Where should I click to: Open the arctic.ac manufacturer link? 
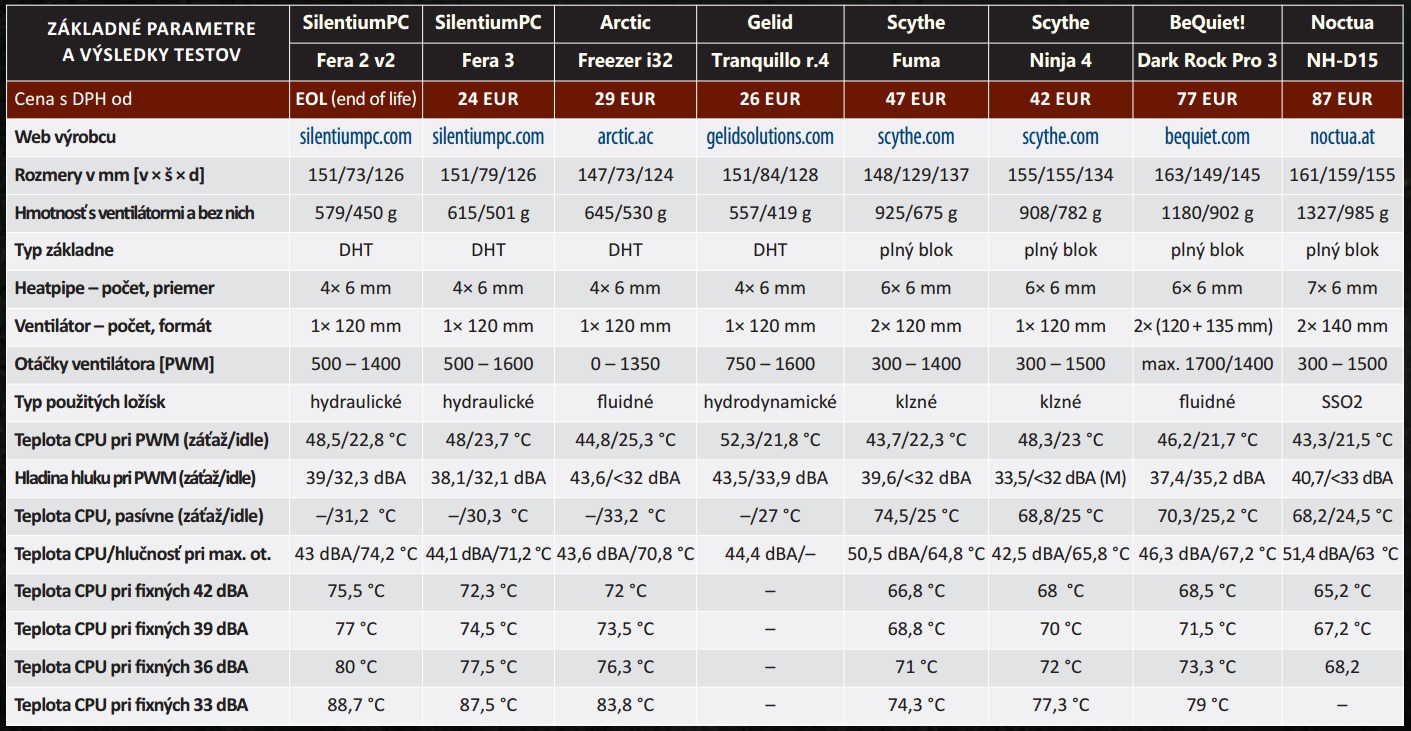625,137
